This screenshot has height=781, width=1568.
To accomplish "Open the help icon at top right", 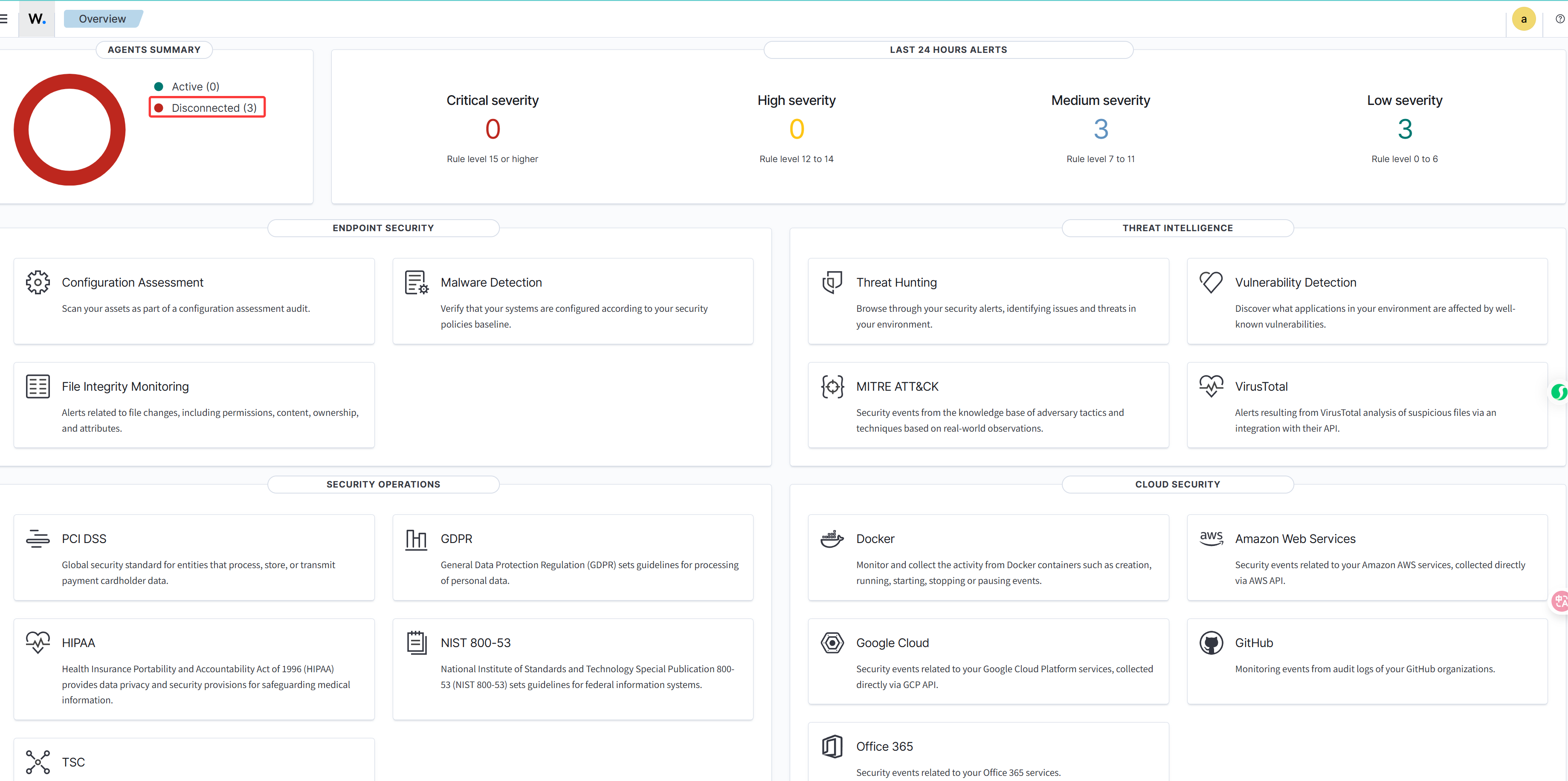I will [1559, 19].
